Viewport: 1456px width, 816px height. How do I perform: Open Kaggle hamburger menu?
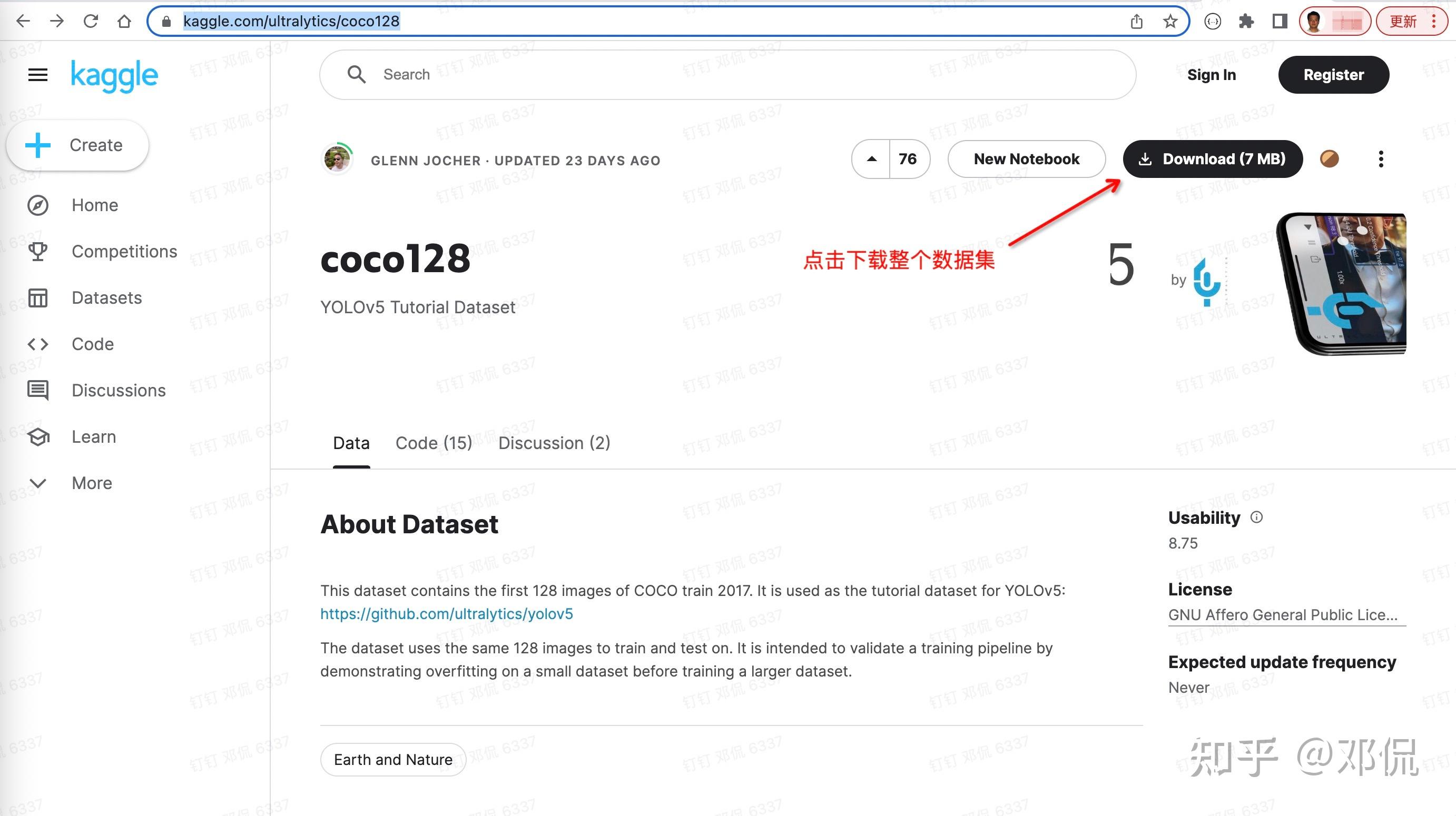[x=38, y=75]
